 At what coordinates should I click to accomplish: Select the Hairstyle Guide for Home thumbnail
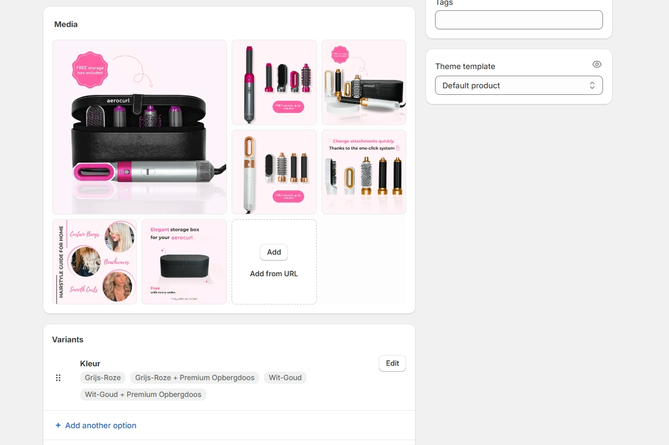point(95,262)
